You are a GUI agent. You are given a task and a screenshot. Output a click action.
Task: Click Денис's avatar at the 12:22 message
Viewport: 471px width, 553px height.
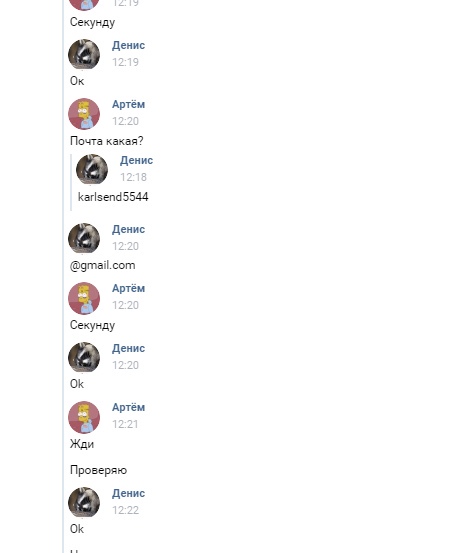click(x=84, y=503)
